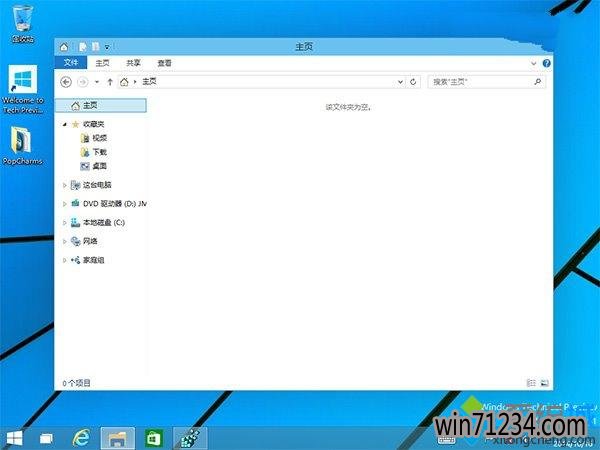Open the 下载 favorites folder
Screen dimensions: 600x450
(99, 152)
